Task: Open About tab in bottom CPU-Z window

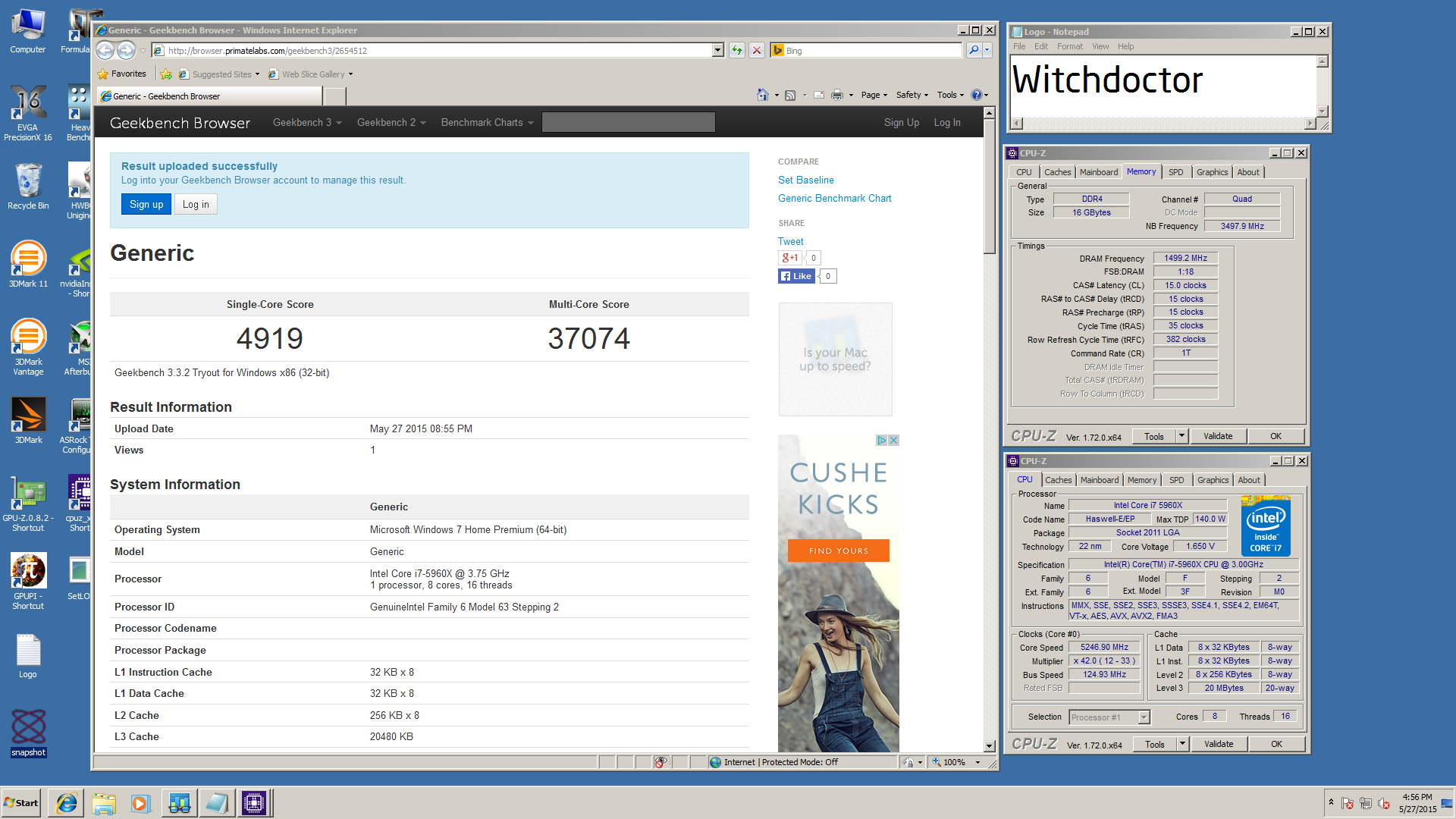Action: click(x=1249, y=480)
